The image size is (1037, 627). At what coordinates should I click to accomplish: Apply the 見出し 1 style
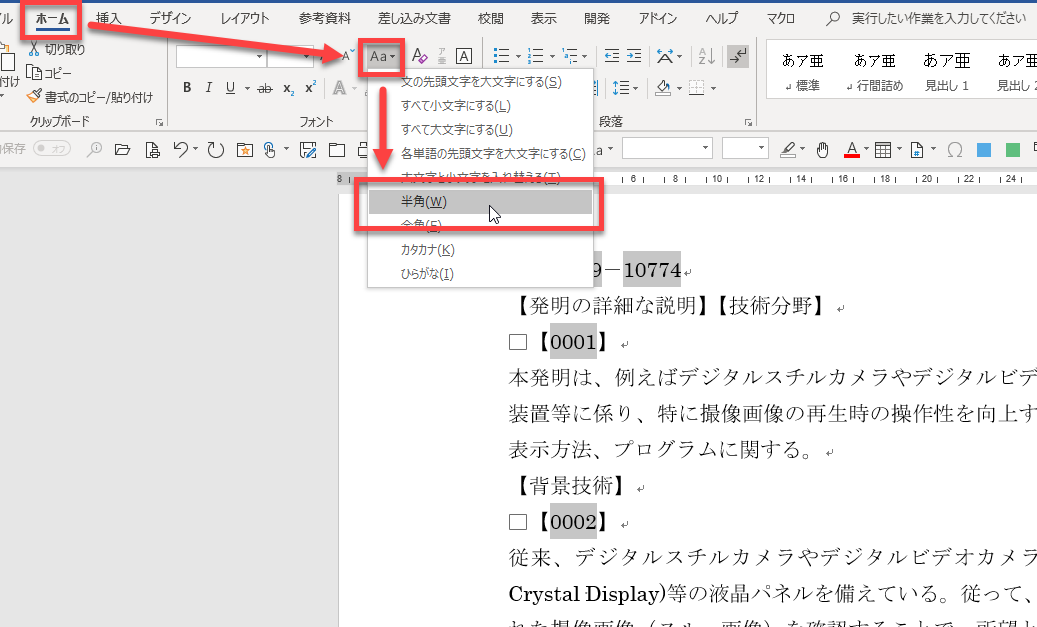(x=946, y=72)
